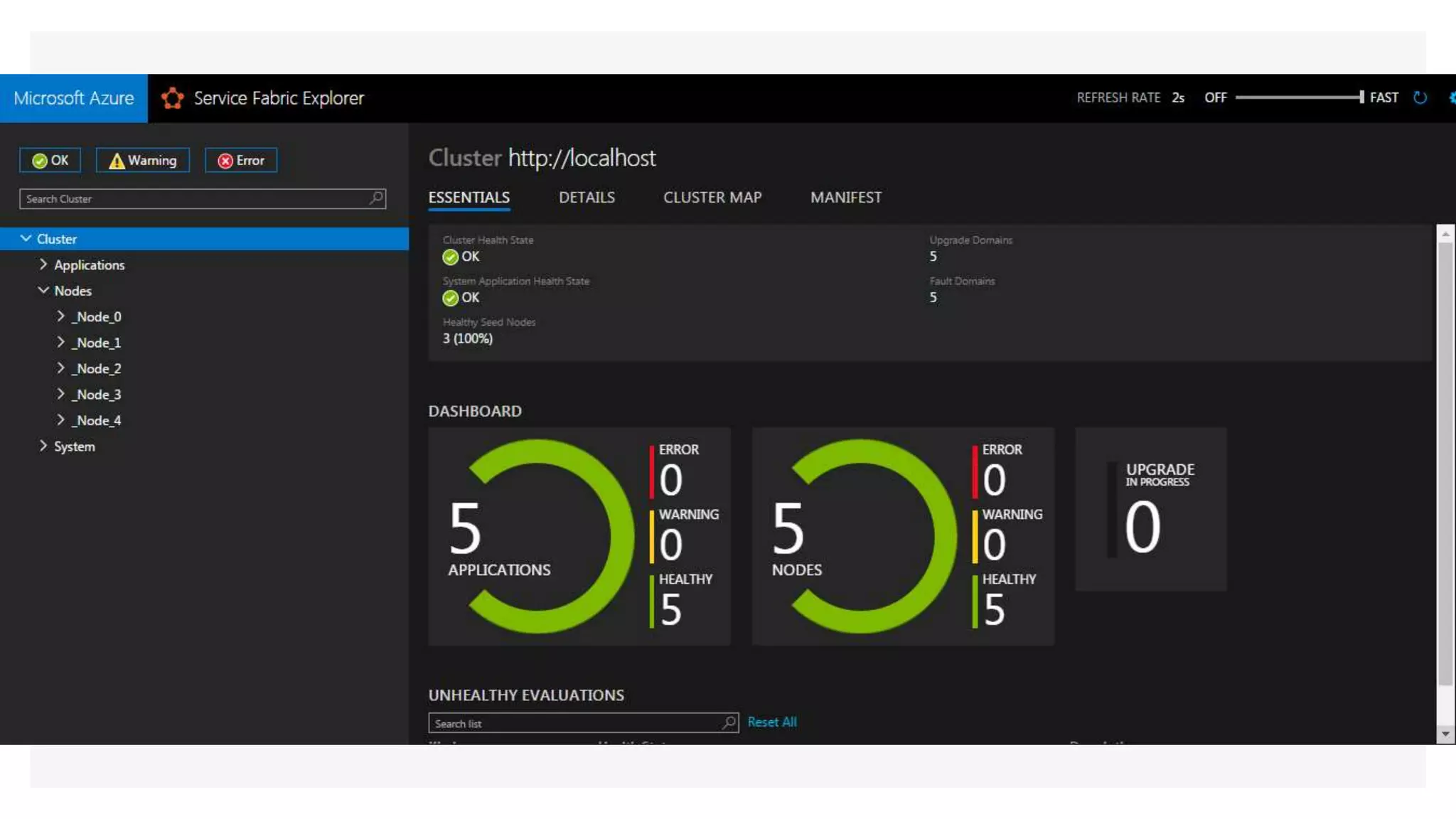
Task: Click the Microsoft Azure header button
Action: click(74, 98)
